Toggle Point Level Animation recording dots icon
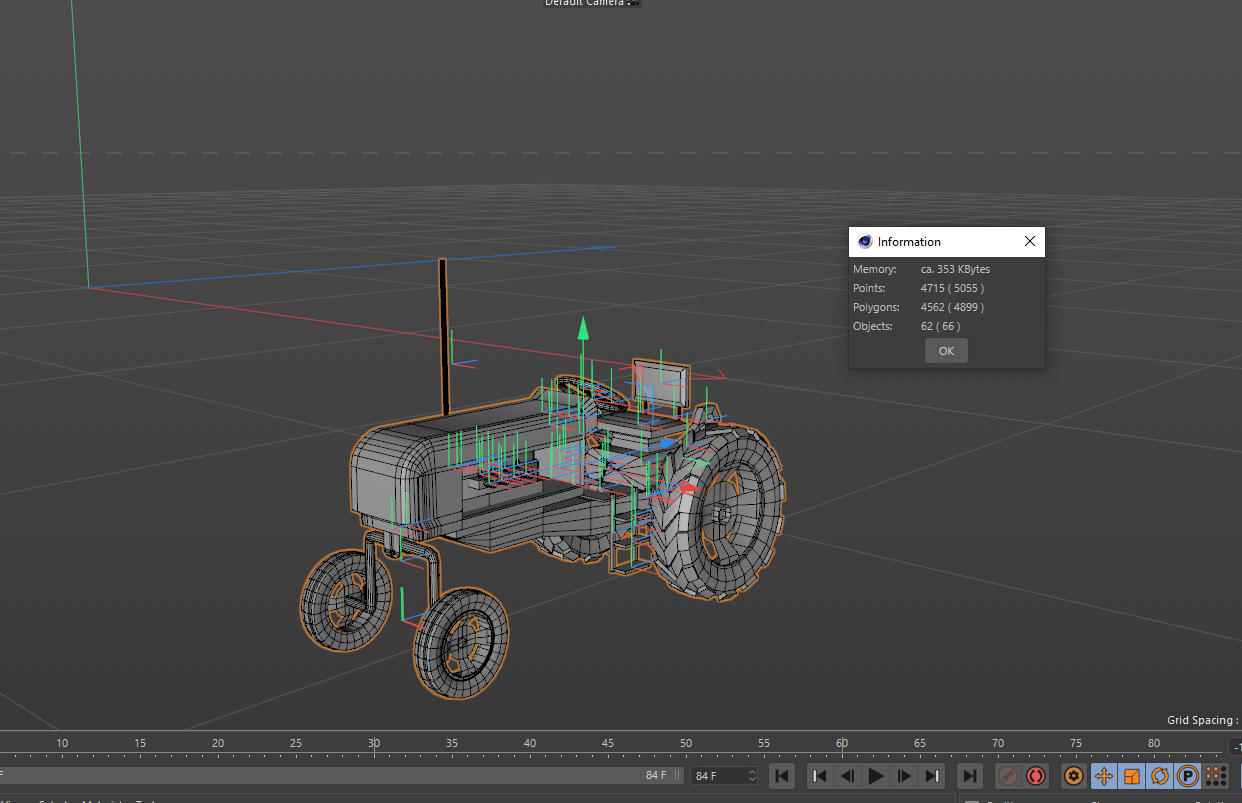 [x=1216, y=776]
